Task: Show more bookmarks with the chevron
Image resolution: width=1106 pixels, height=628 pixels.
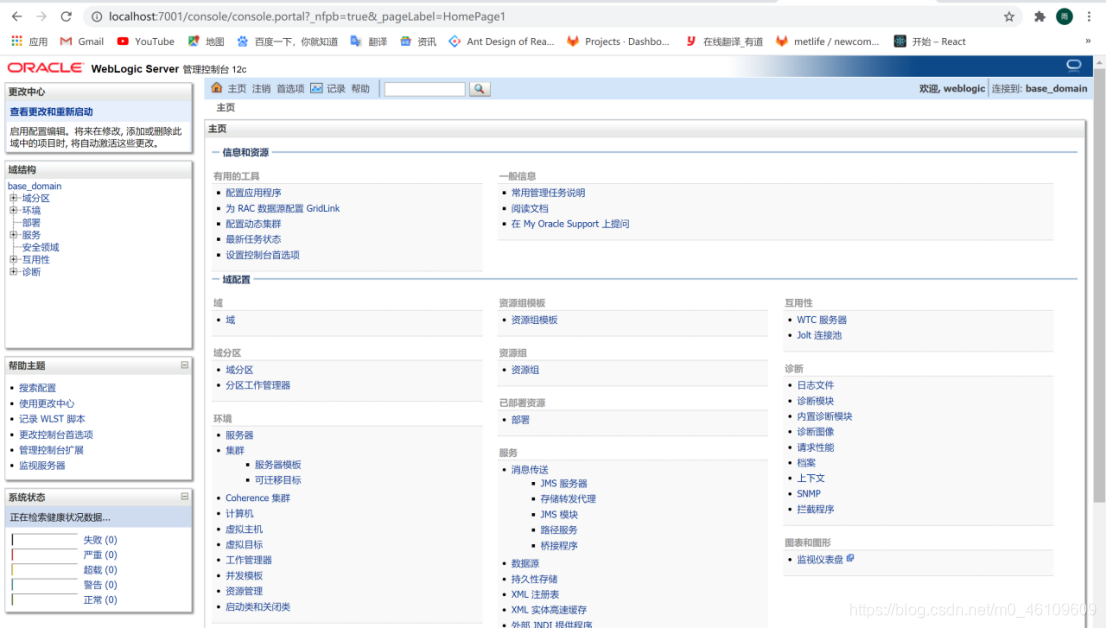Action: click(1088, 42)
